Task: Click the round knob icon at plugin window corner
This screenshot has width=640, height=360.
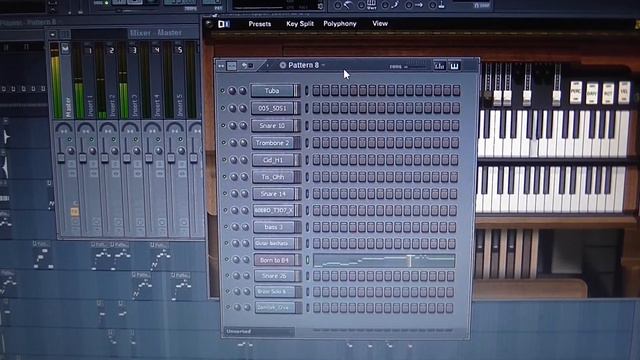Action: [209, 24]
